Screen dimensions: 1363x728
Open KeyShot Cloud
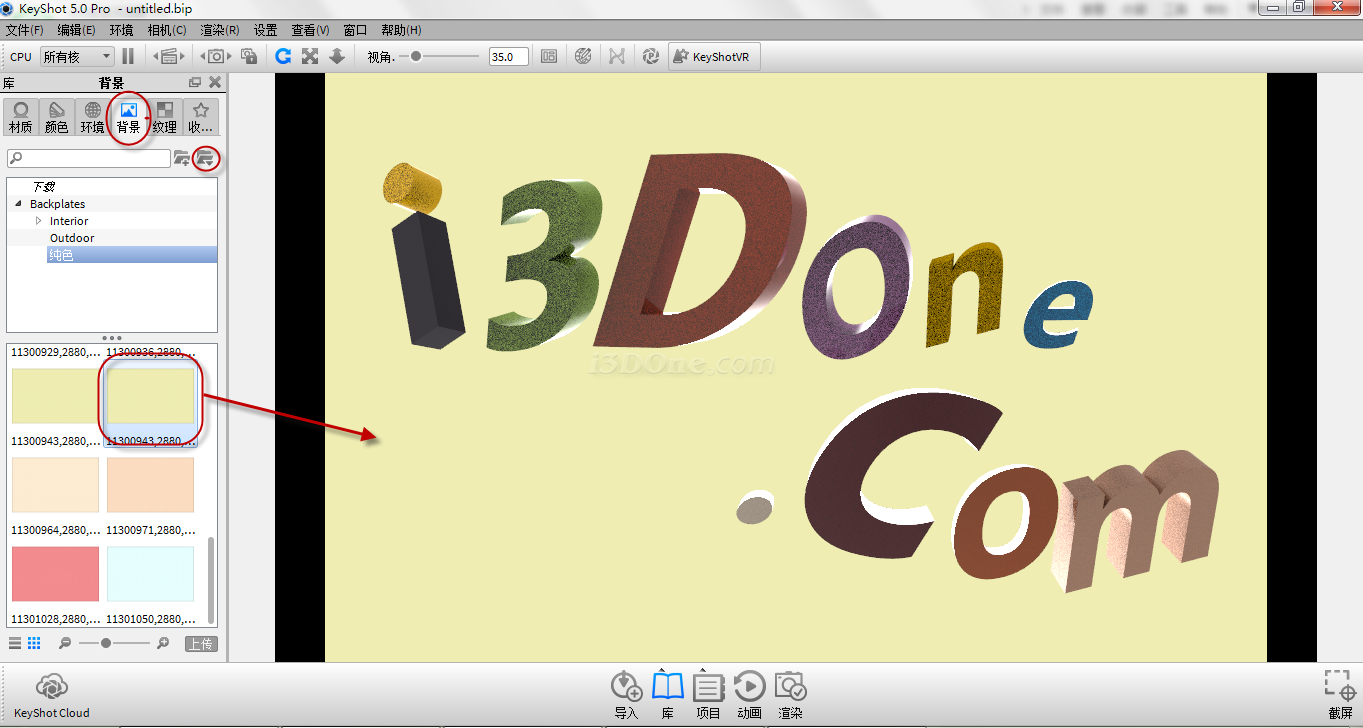52,695
